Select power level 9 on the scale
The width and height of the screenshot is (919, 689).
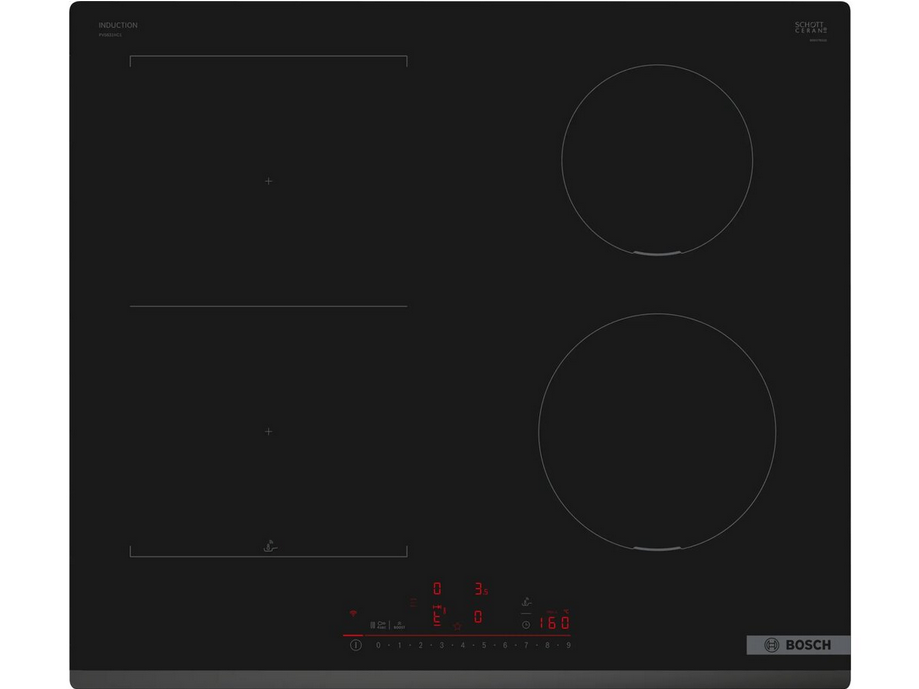pos(569,646)
